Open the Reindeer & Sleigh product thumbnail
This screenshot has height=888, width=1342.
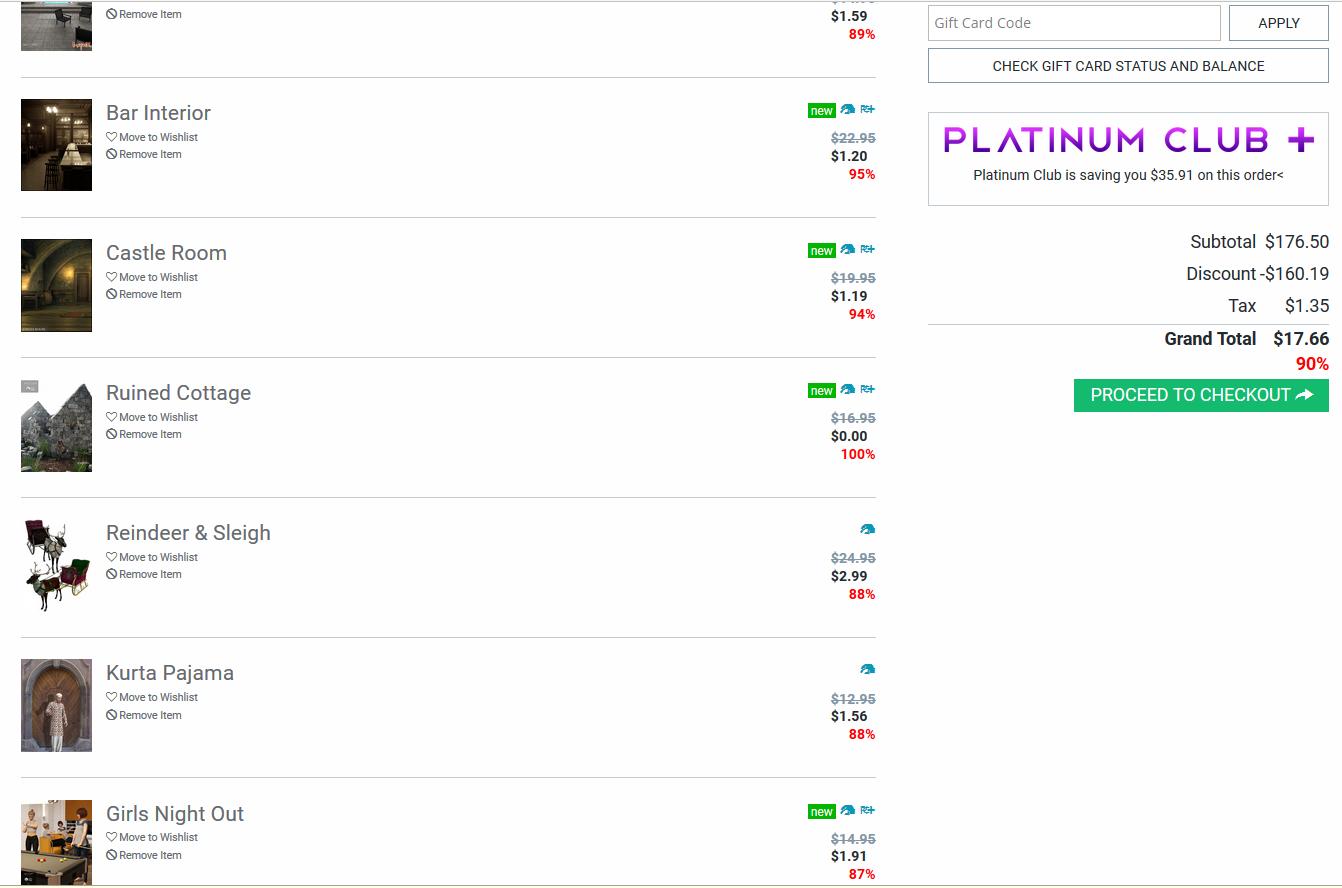pyautogui.click(x=56, y=565)
